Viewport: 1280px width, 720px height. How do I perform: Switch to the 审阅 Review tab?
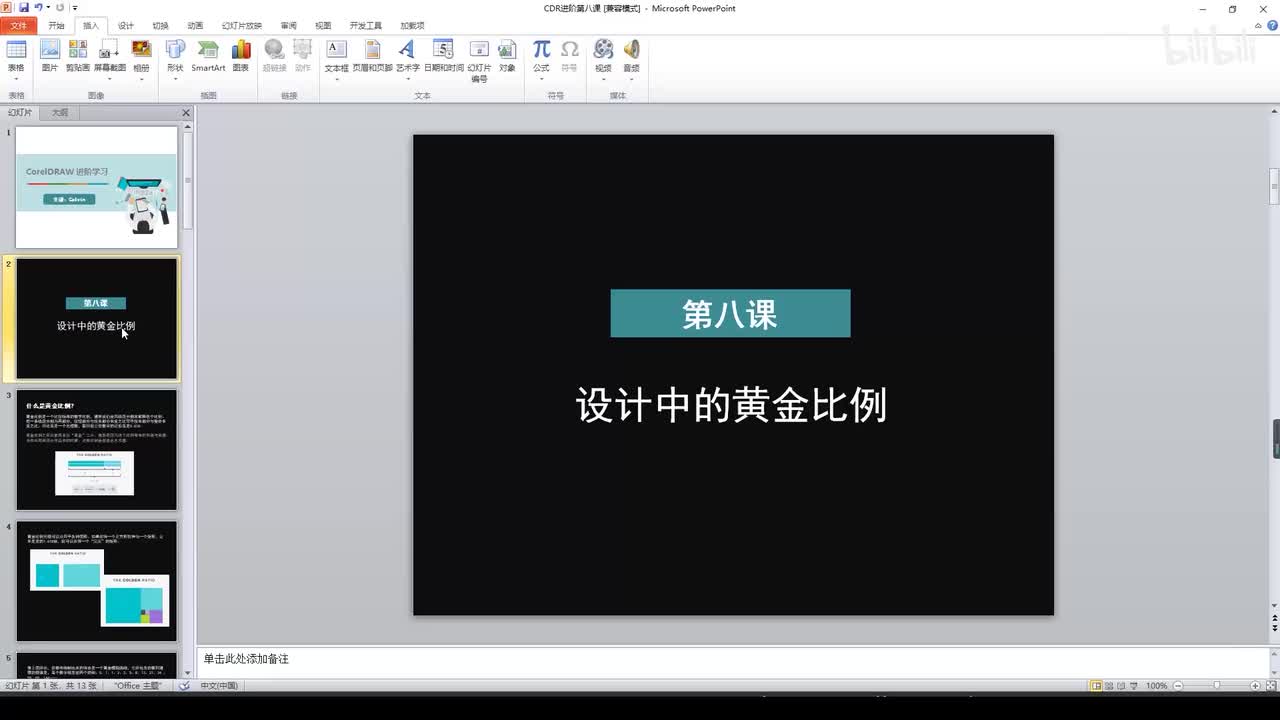[288, 26]
